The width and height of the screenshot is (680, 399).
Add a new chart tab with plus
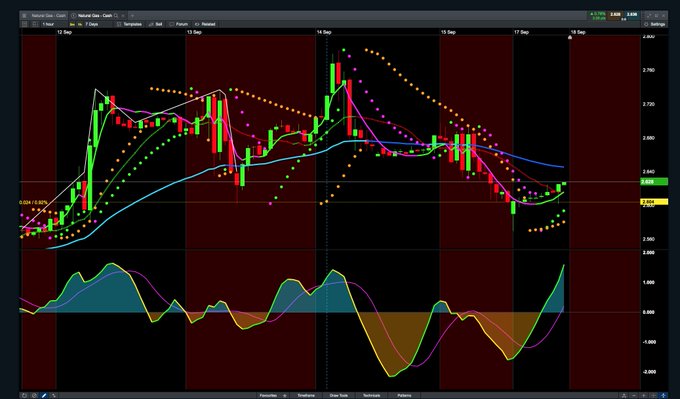pos(132,15)
